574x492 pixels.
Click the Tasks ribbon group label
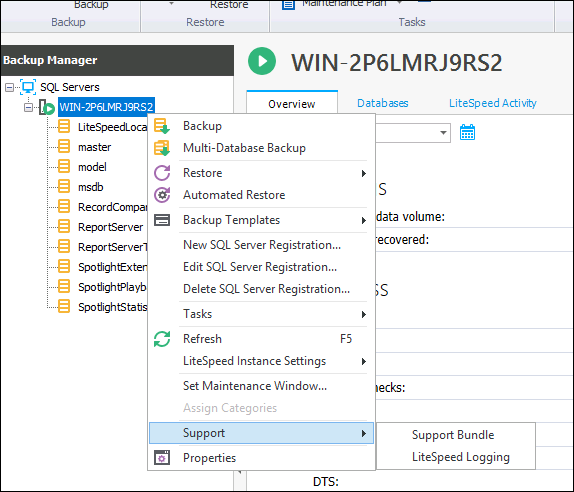pos(412,22)
